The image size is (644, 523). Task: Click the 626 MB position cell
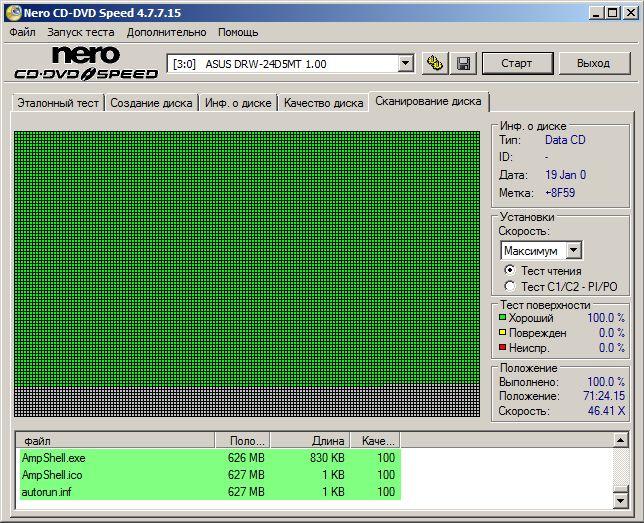pos(246,458)
